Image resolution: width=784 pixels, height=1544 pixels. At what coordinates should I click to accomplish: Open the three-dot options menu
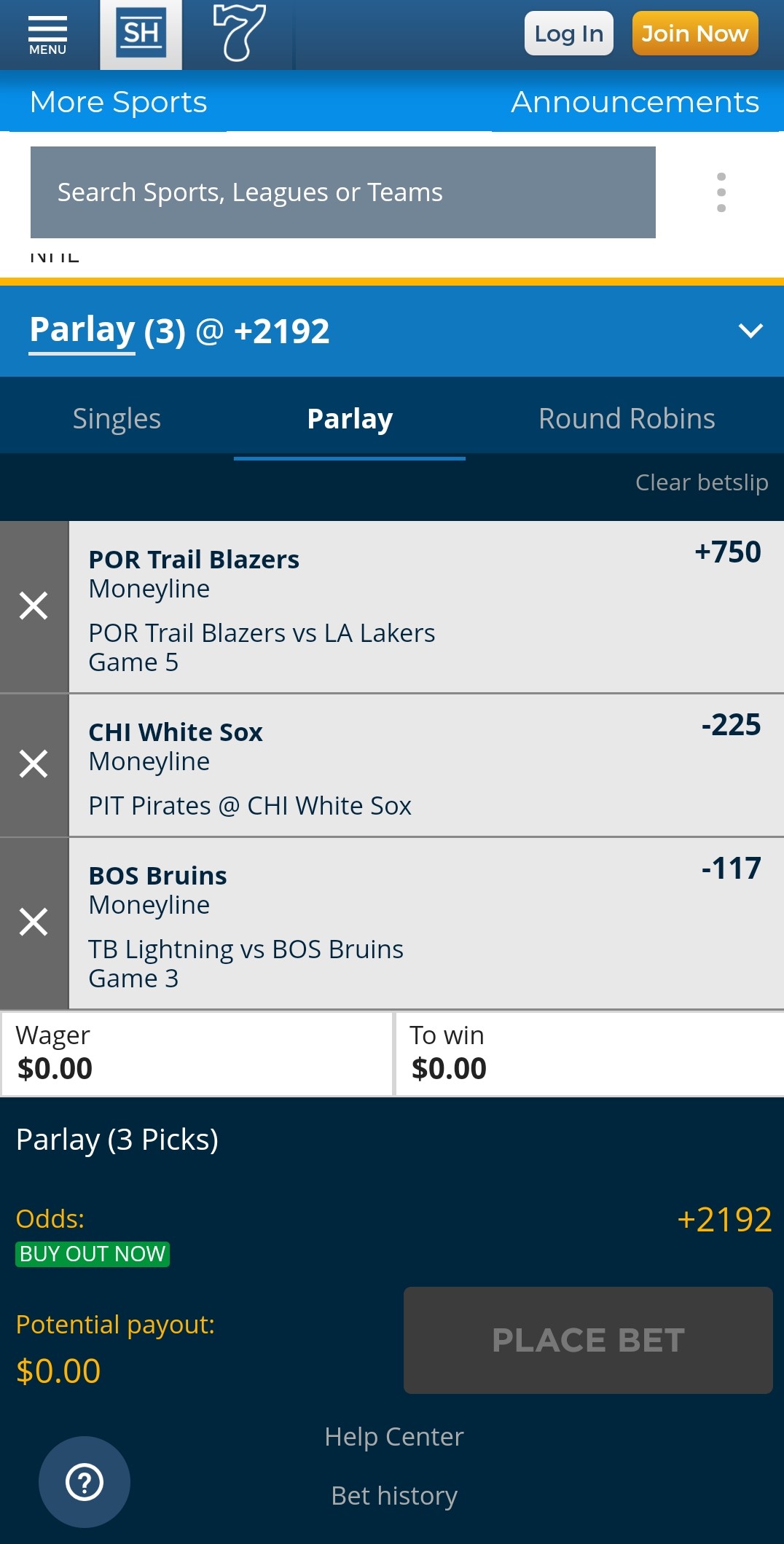[721, 192]
